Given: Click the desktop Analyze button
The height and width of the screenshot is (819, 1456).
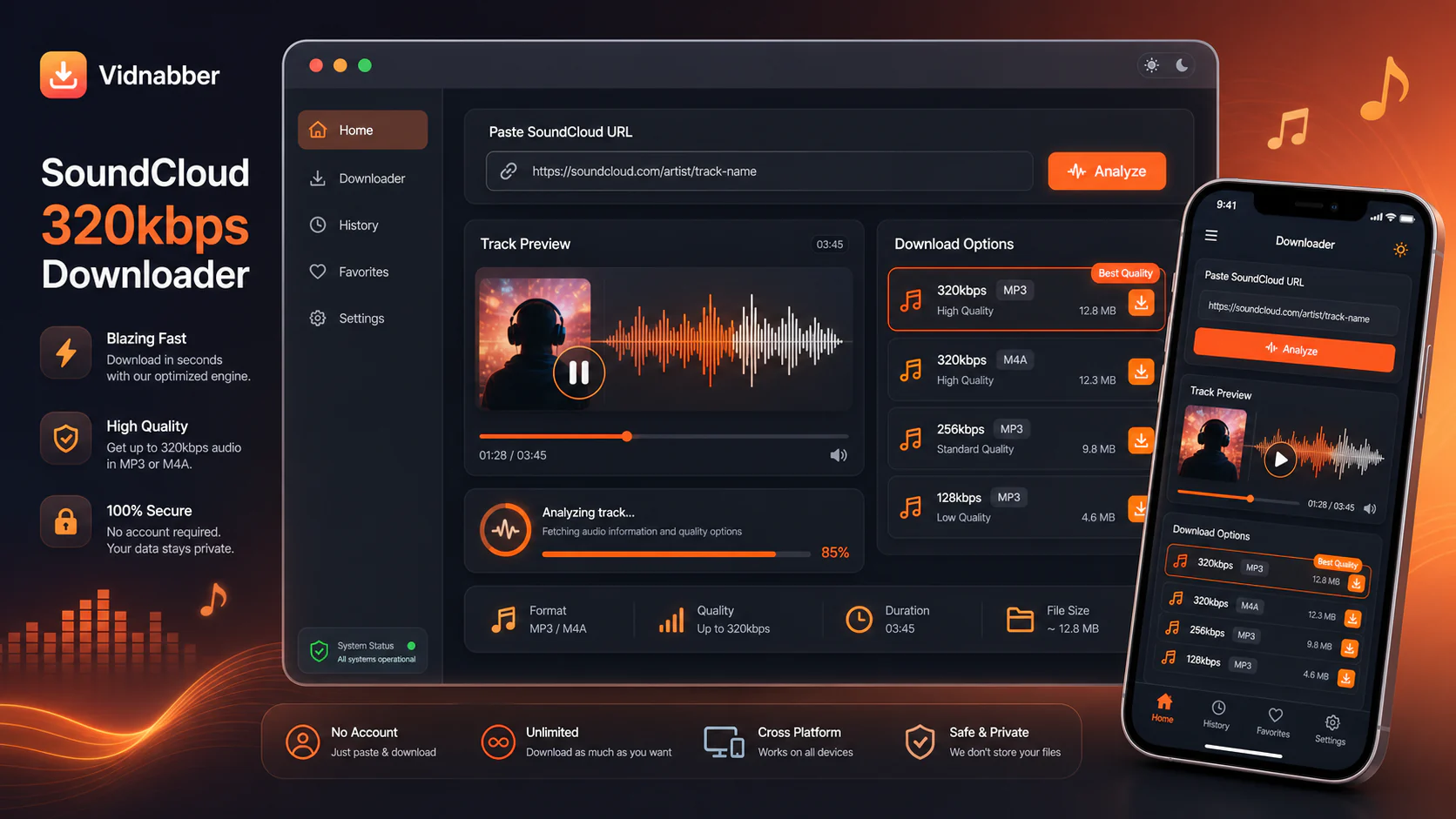Looking at the screenshot, I should 1107,171.
